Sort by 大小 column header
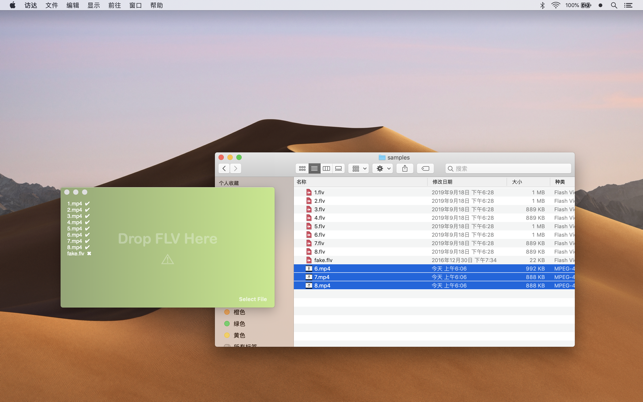 pyautogui.click(x=528, y=182)
